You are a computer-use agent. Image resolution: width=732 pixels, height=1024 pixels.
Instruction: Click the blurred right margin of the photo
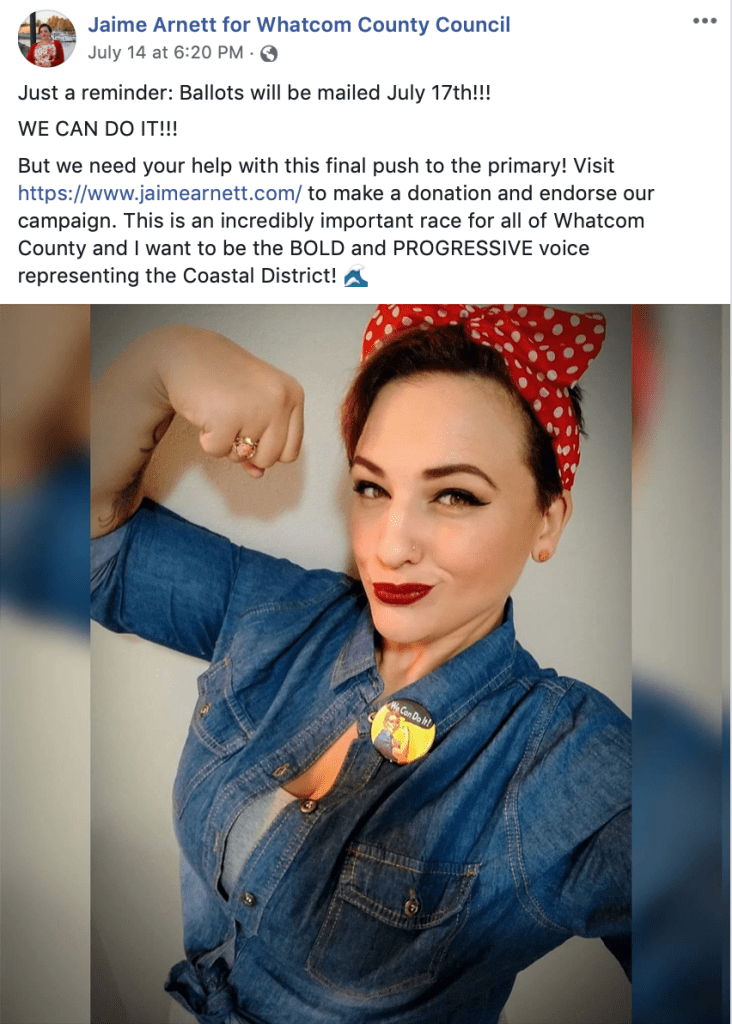[680, 664]
